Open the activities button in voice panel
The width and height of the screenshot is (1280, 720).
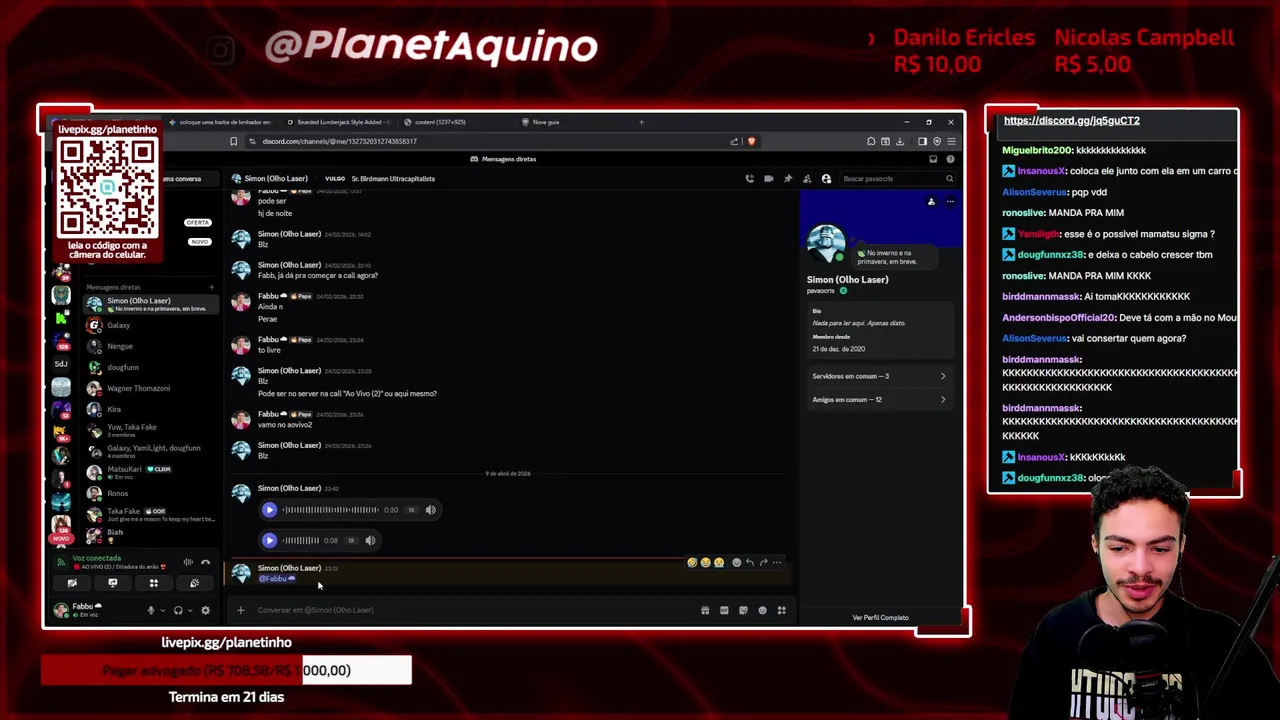tap(154, 583)
